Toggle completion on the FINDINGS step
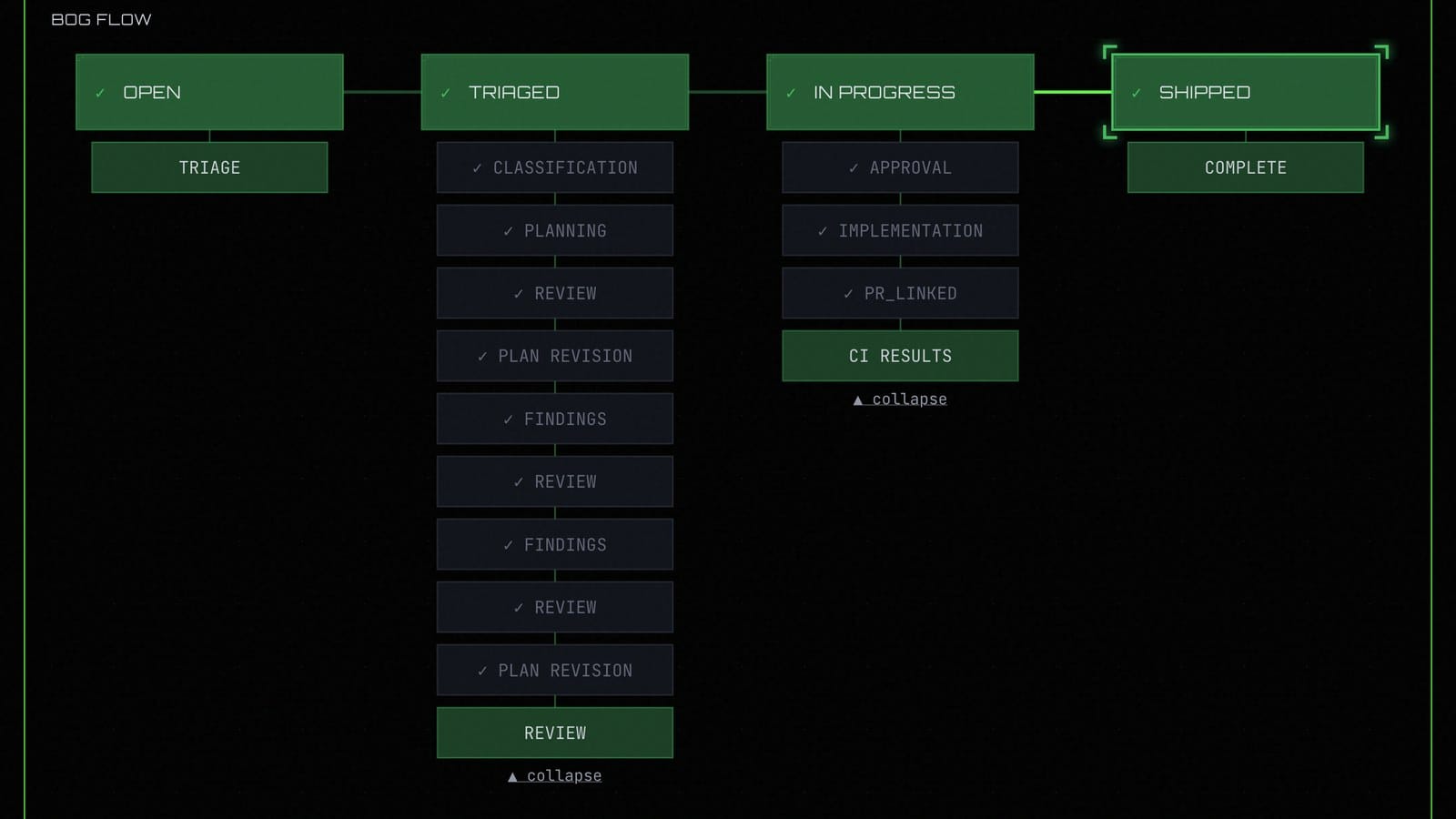 coord(554,419)
